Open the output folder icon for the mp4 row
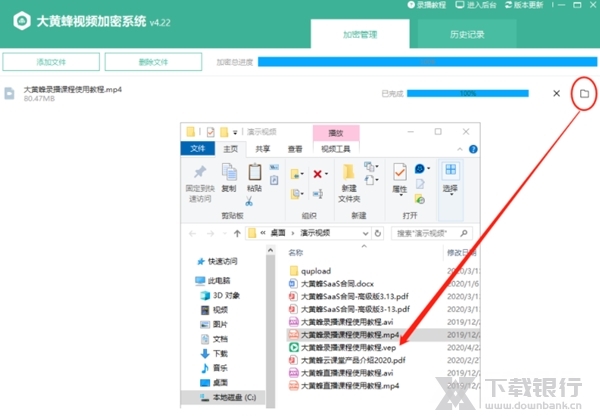Screen dimensions: 600x419 (x=584, y=93)
